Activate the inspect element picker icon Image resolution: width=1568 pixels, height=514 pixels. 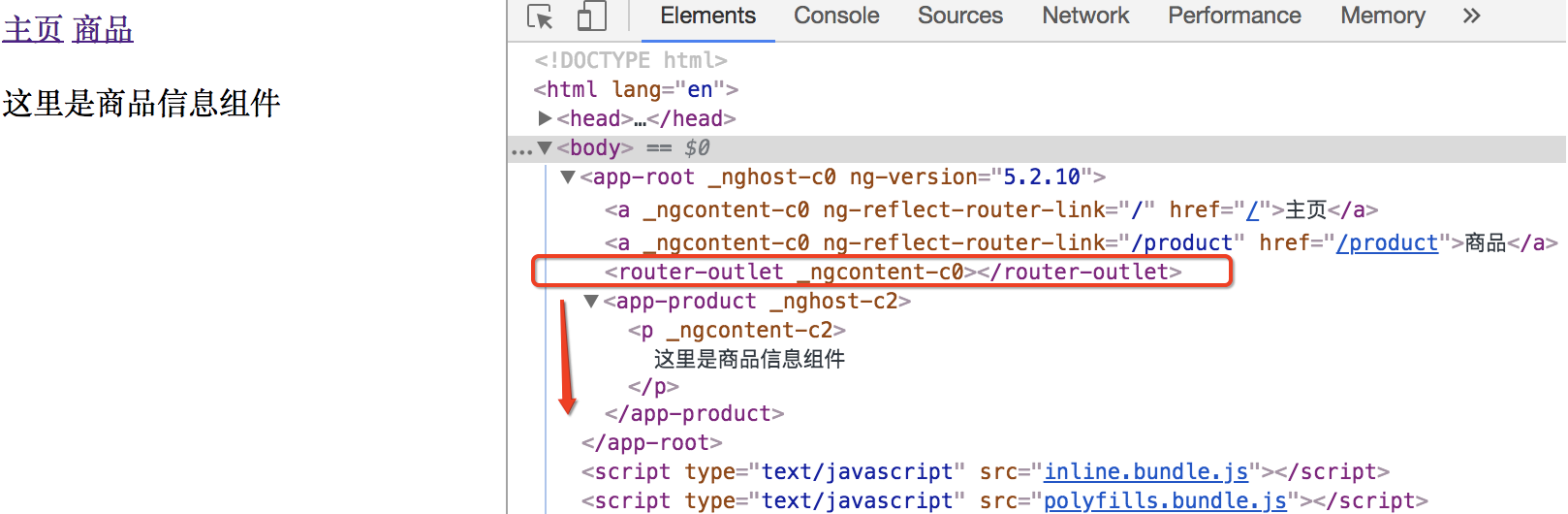click(x=541, y=16)
